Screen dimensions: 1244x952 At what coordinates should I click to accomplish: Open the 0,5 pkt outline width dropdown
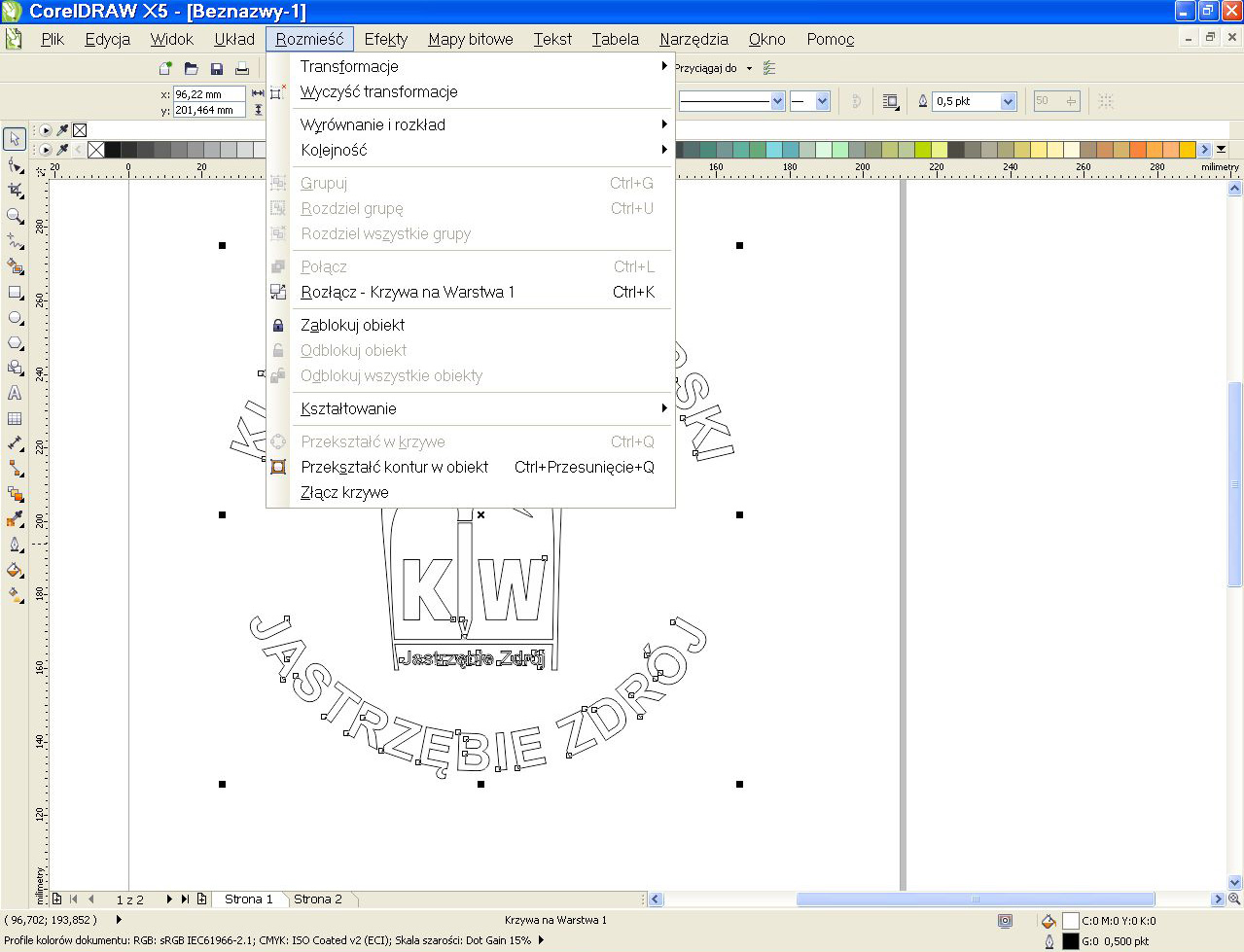[1008, 101]
